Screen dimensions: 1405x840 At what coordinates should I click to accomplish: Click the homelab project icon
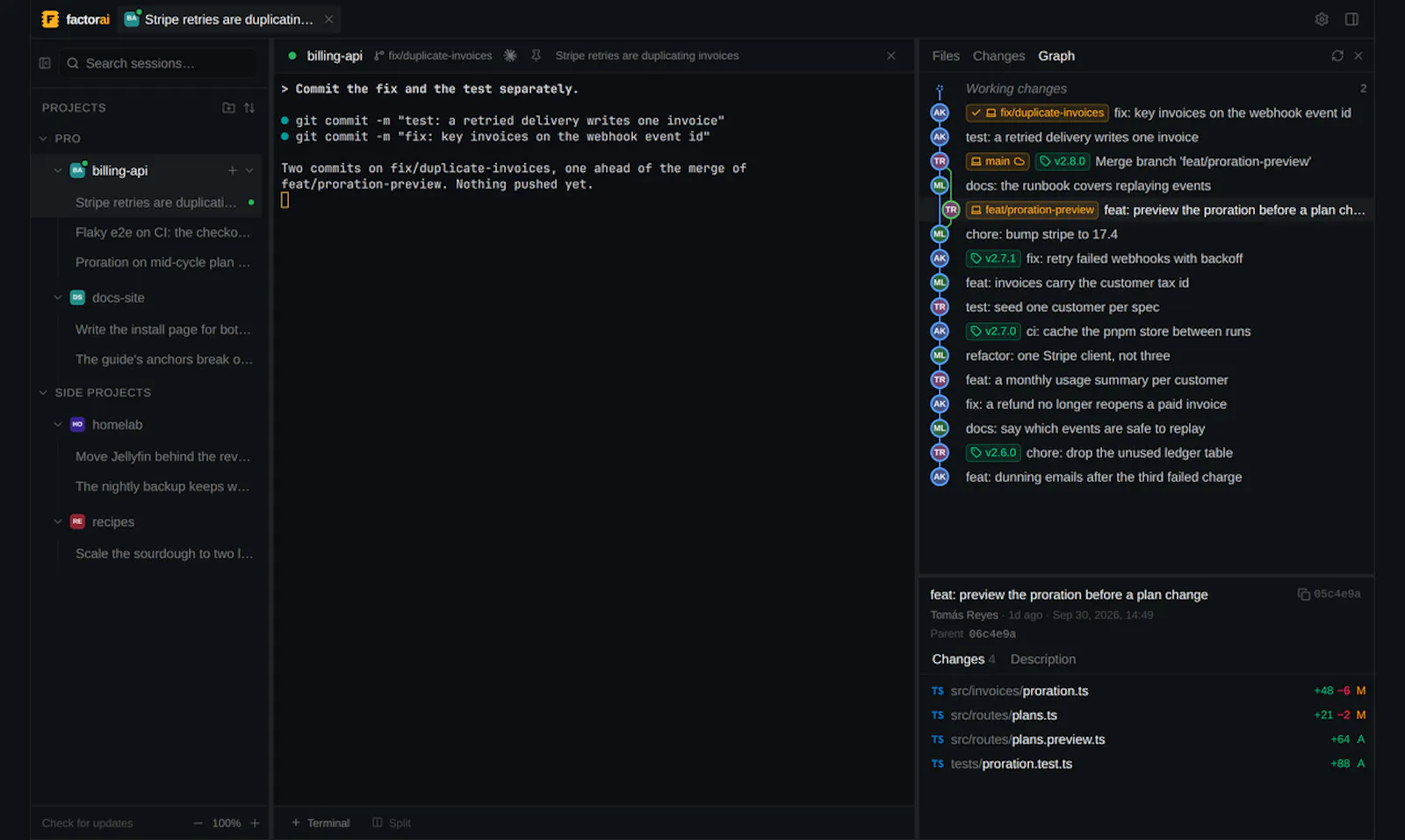pos(77,425)
